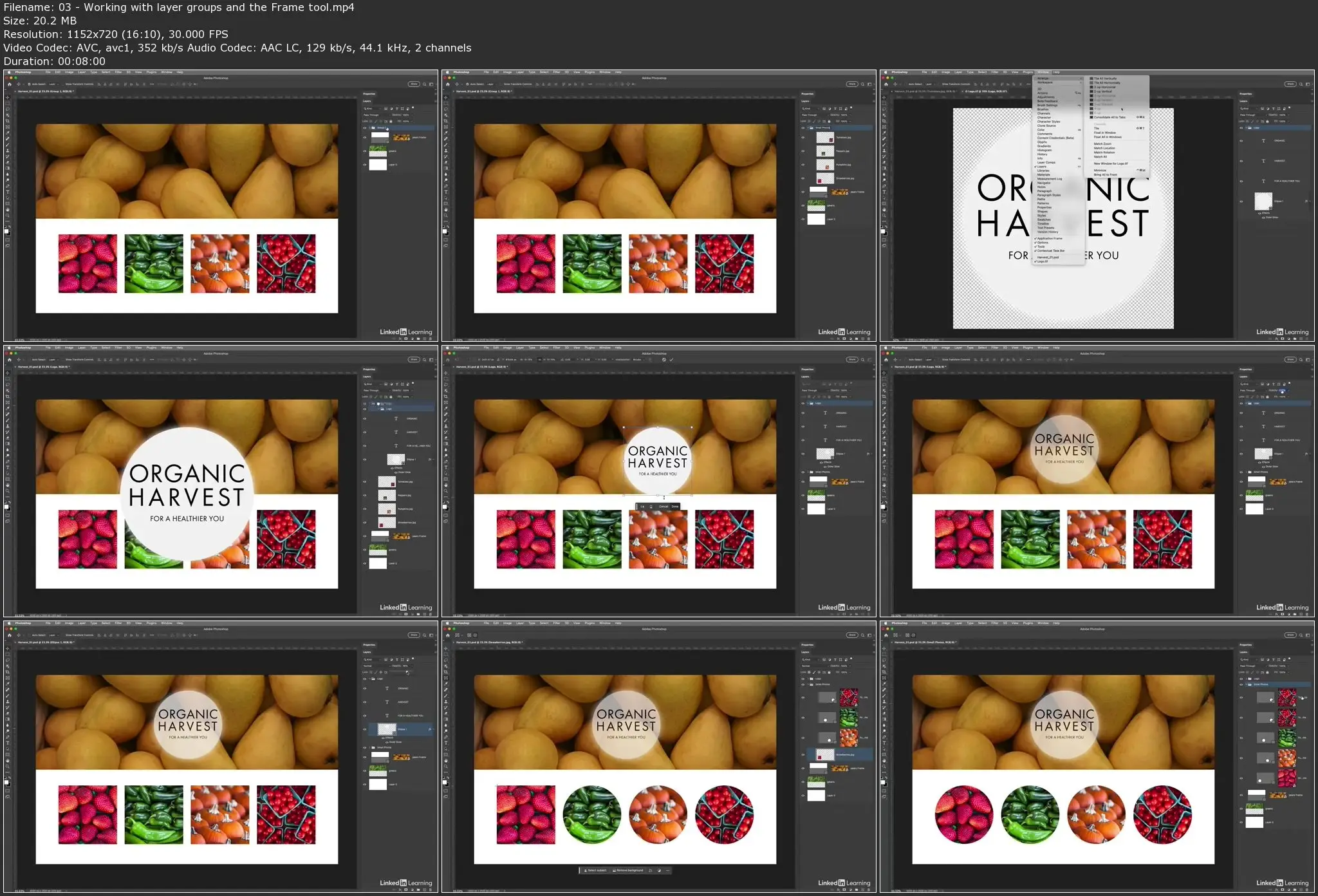Image resolution: width=1318 pixels, height=896 pixels.
Task: Click the Select subject button
Action: click(595, 870)
